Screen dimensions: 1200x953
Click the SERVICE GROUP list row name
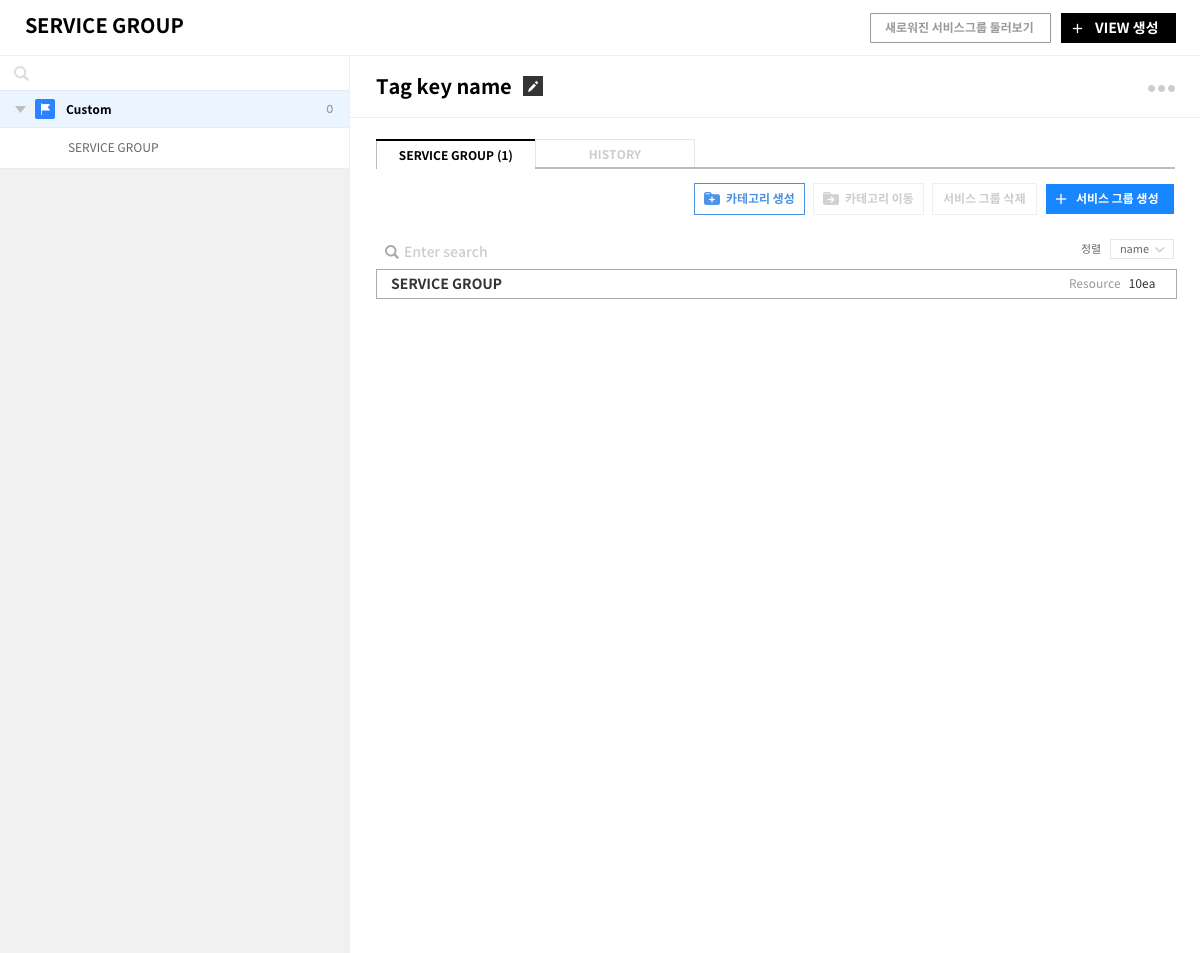[x=446, y=284]
